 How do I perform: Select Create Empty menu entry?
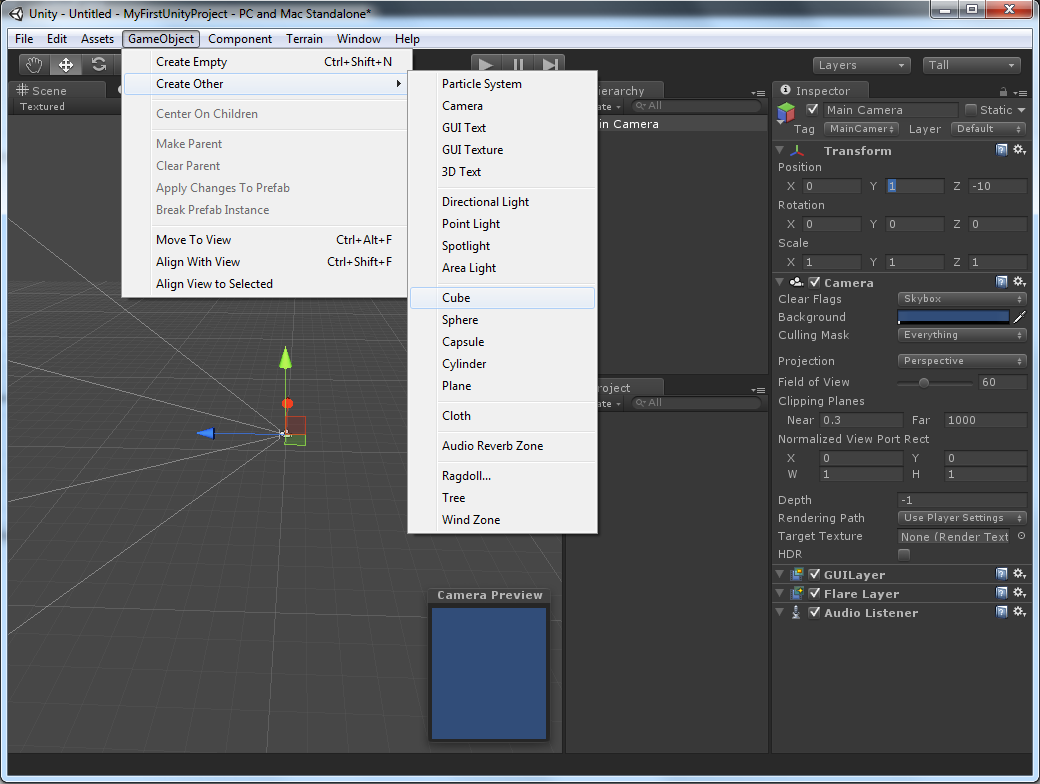[267, 62]
